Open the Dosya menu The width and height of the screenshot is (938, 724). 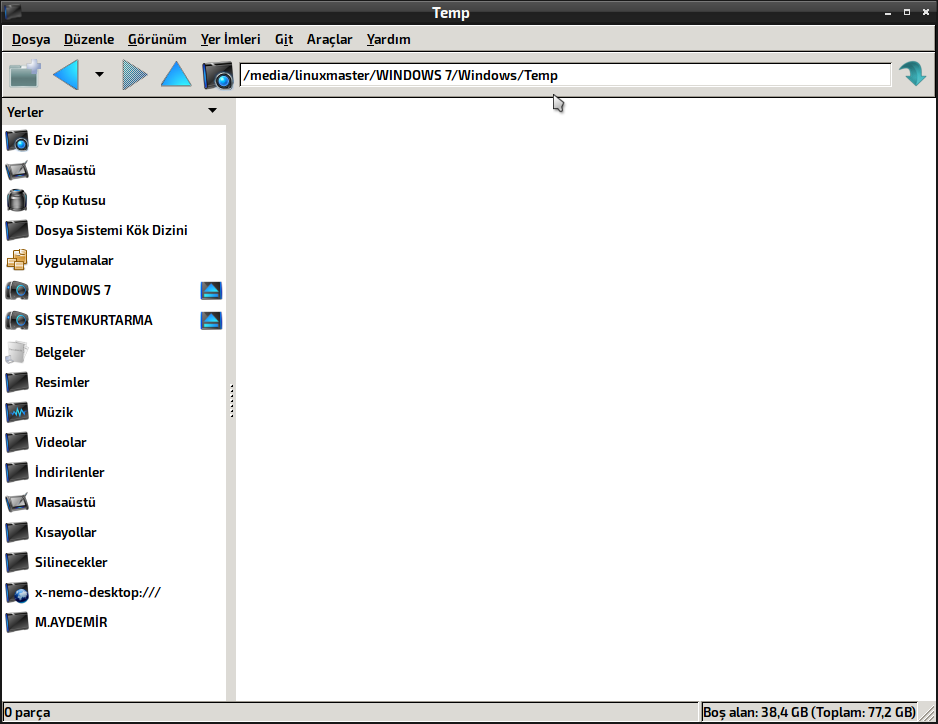tap(31, 39)
